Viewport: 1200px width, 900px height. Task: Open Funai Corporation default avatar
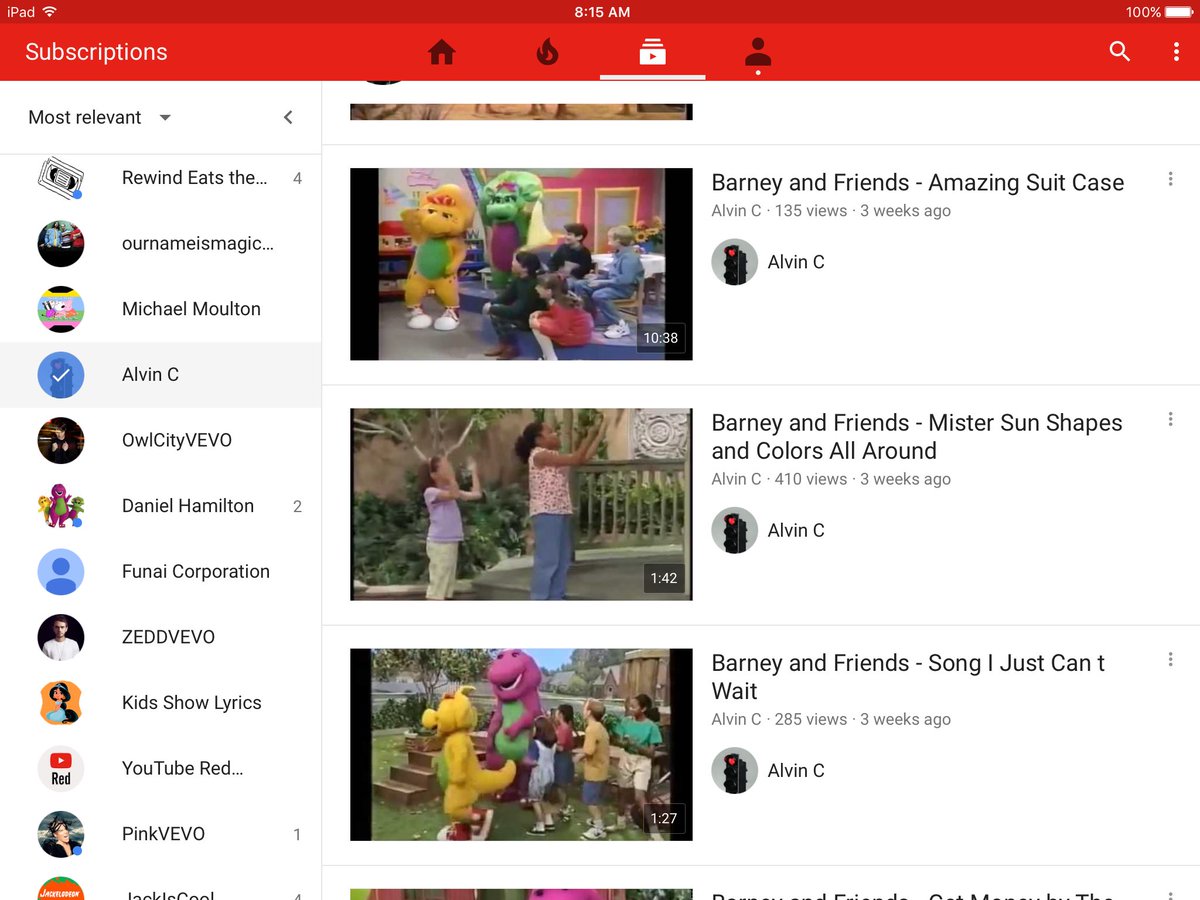tap(61, 572)
